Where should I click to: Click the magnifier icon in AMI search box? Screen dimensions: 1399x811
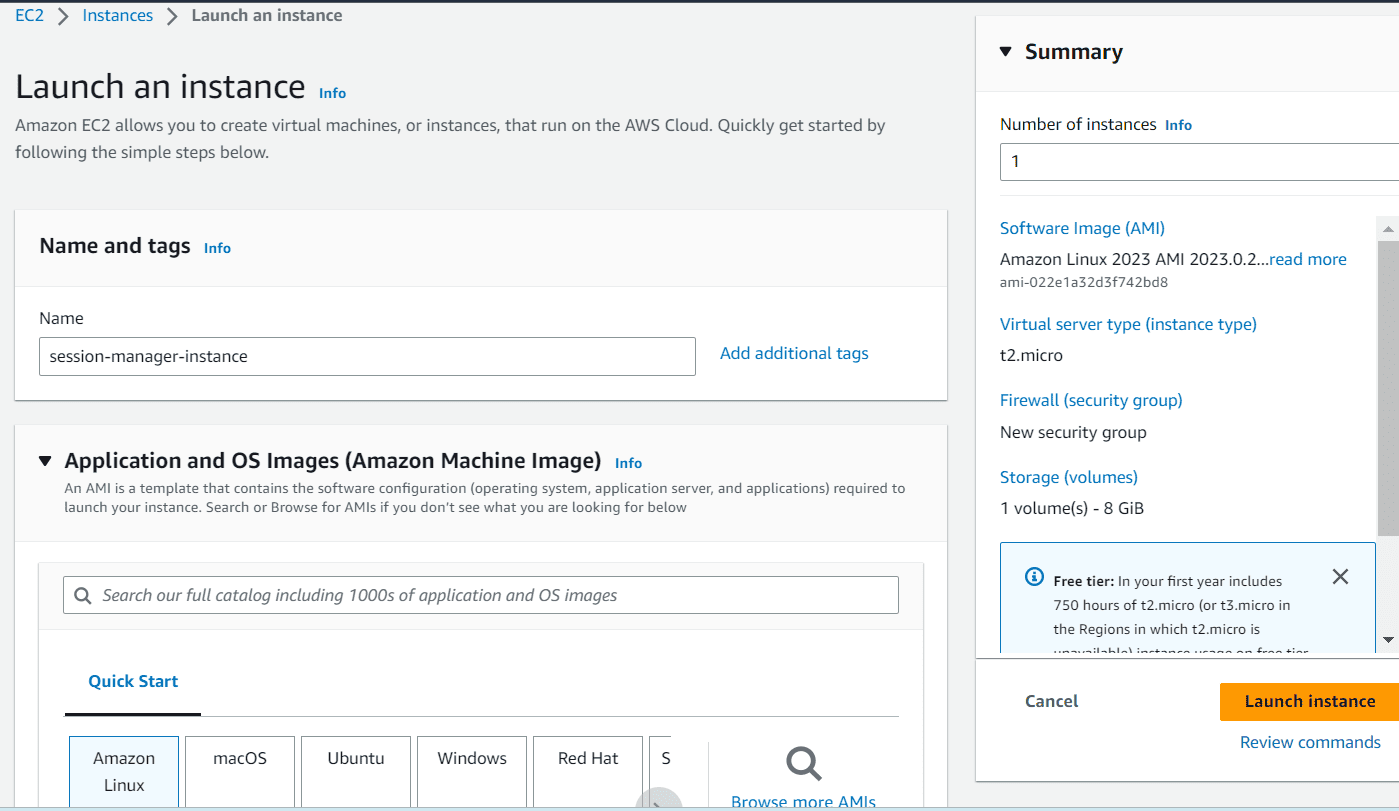coord(82,595)
